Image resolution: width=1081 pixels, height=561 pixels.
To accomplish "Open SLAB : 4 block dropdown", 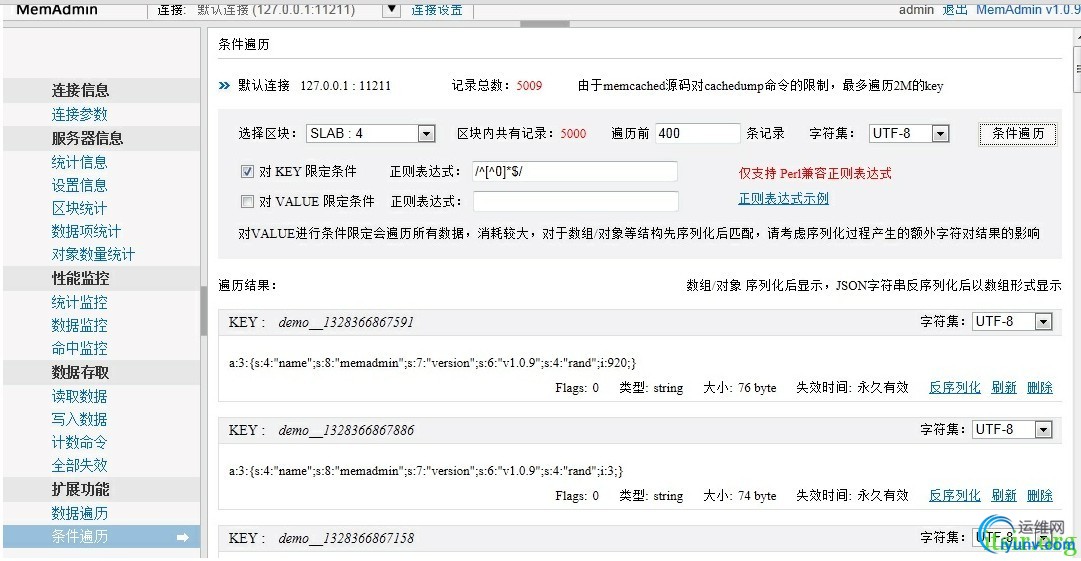I will point(370,133).
